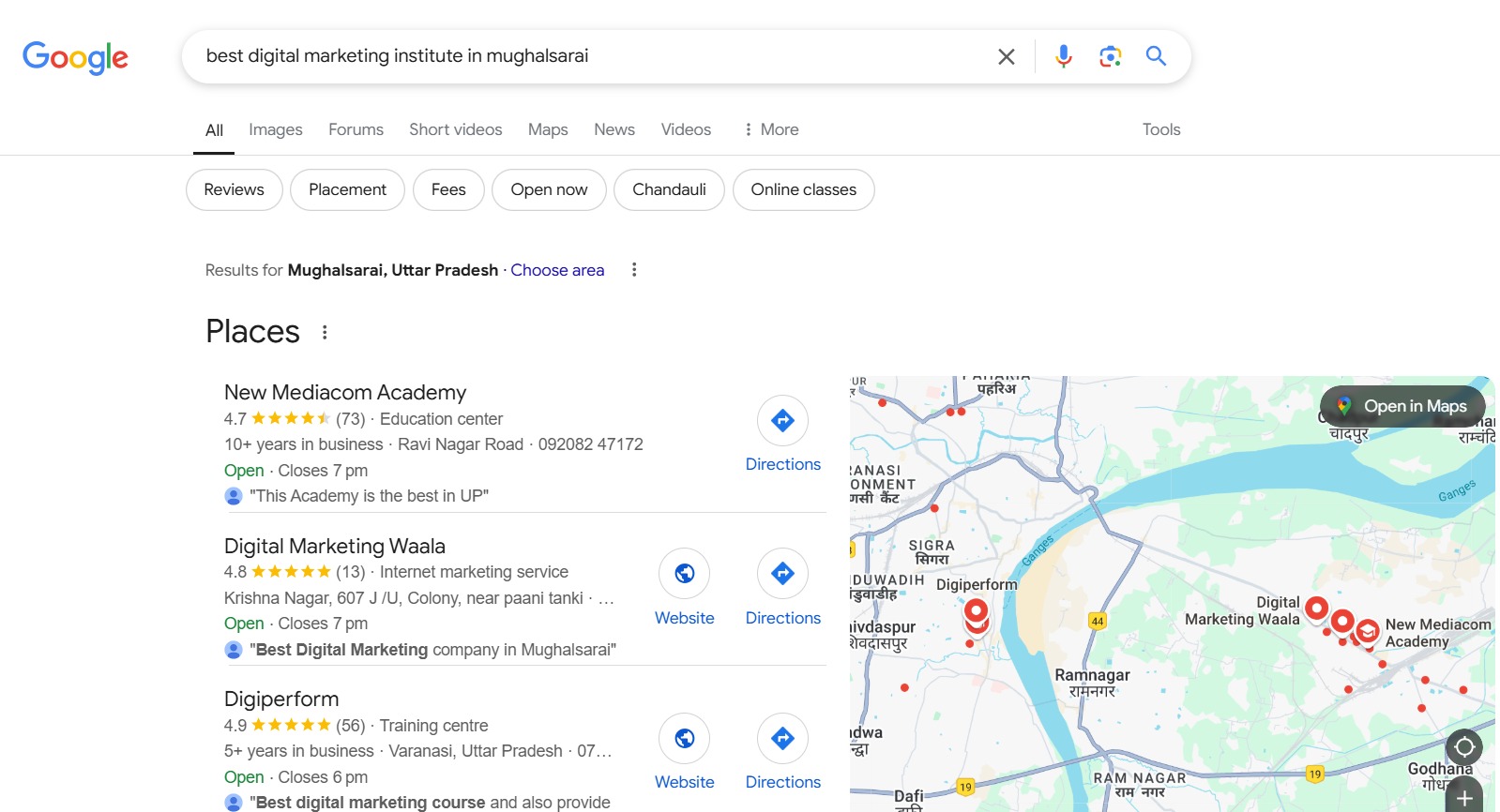Open Tools search options
Screen dimensions: 1500x812
pyautogui.click(x=1160, y=129)
